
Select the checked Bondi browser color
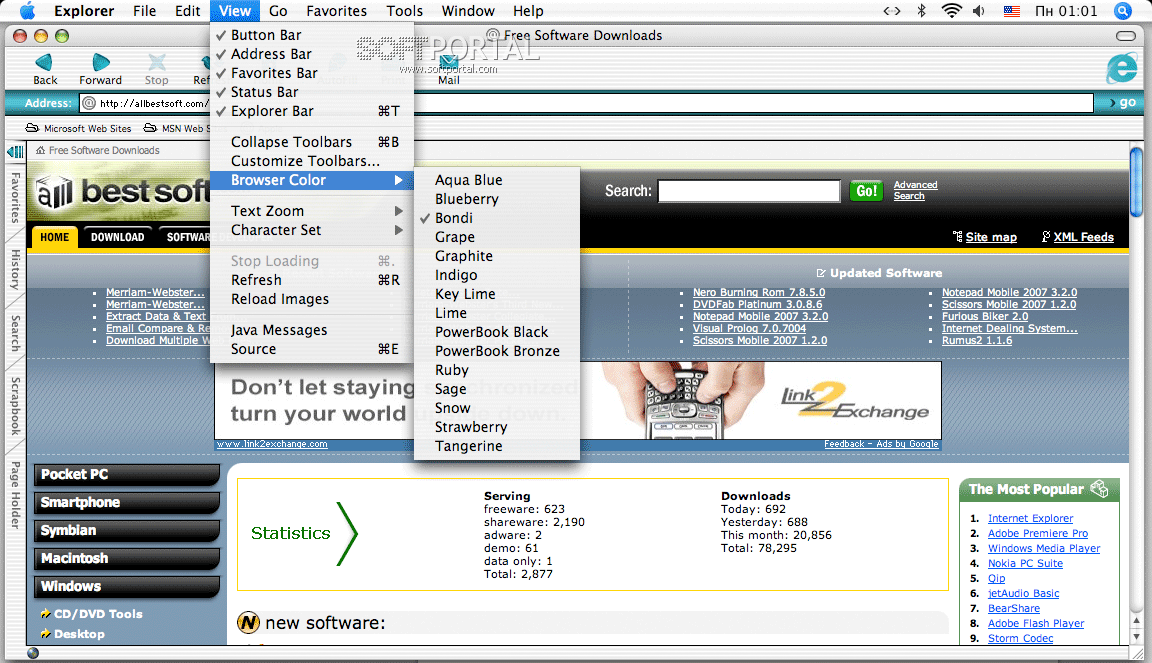tap(497, 218)
